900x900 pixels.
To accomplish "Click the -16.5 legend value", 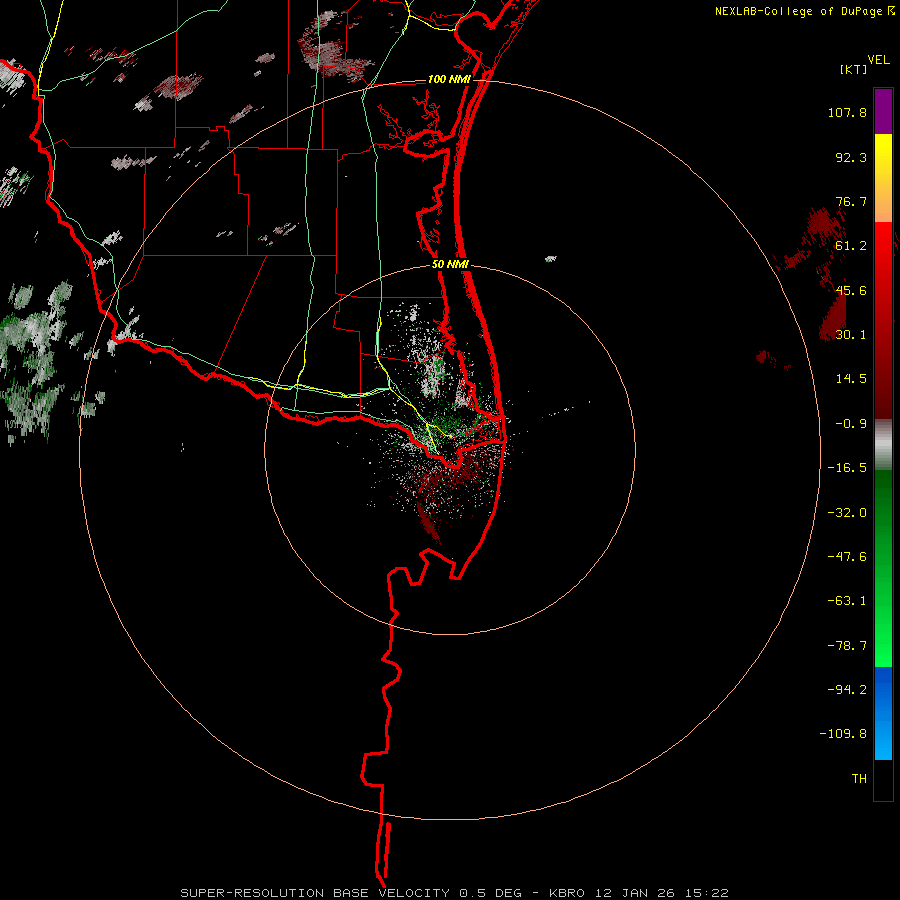I will [x=847, y=468].
